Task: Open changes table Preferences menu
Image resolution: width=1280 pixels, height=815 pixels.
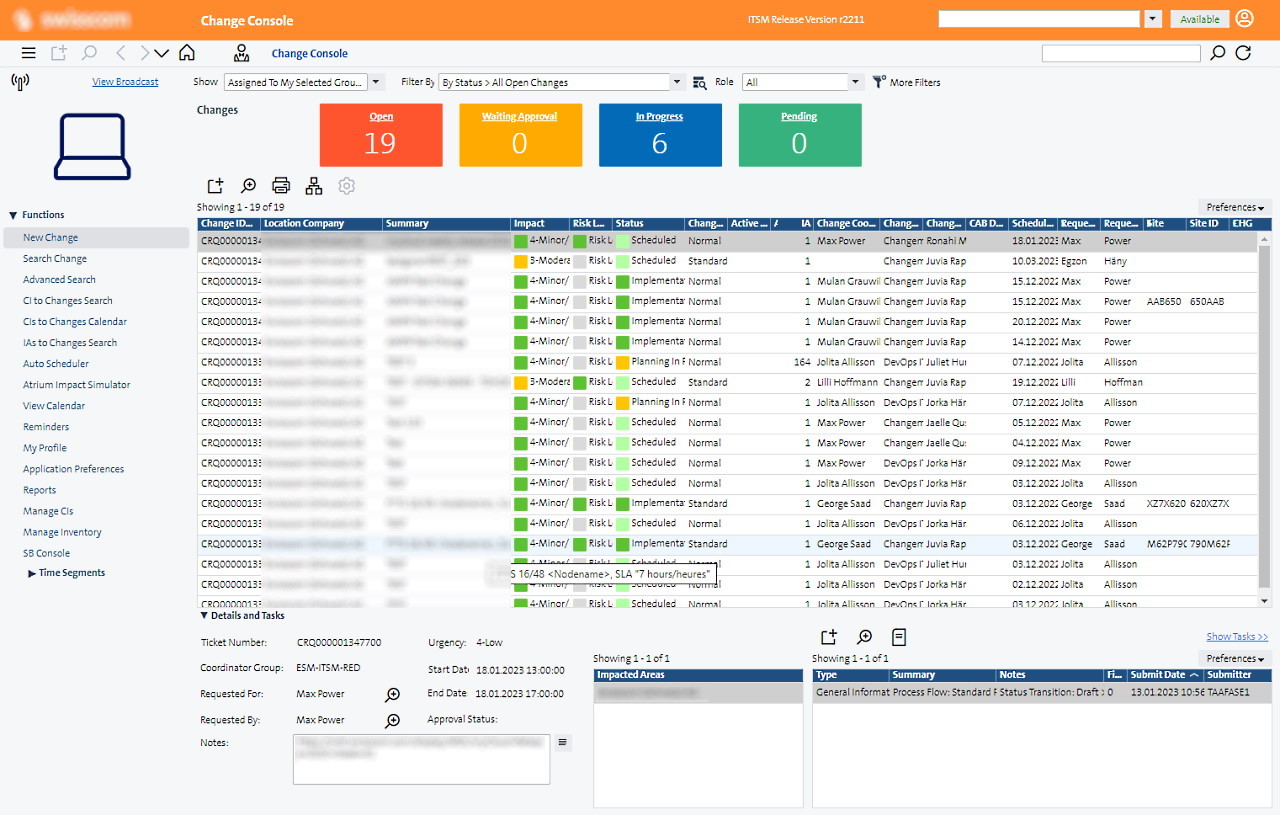Action: [x=1235, y=207]
